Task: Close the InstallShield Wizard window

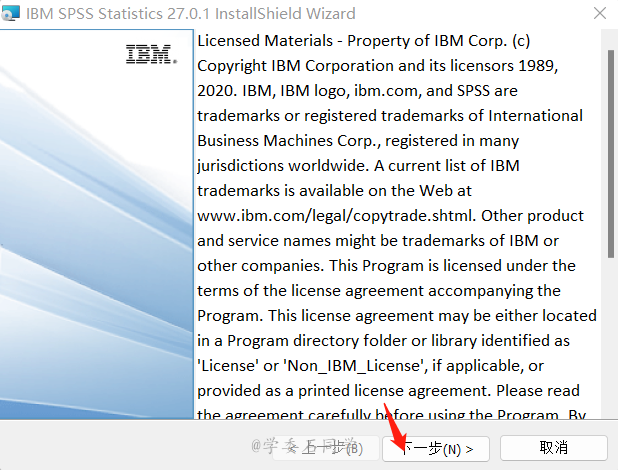Action: [x=598, y=15]
